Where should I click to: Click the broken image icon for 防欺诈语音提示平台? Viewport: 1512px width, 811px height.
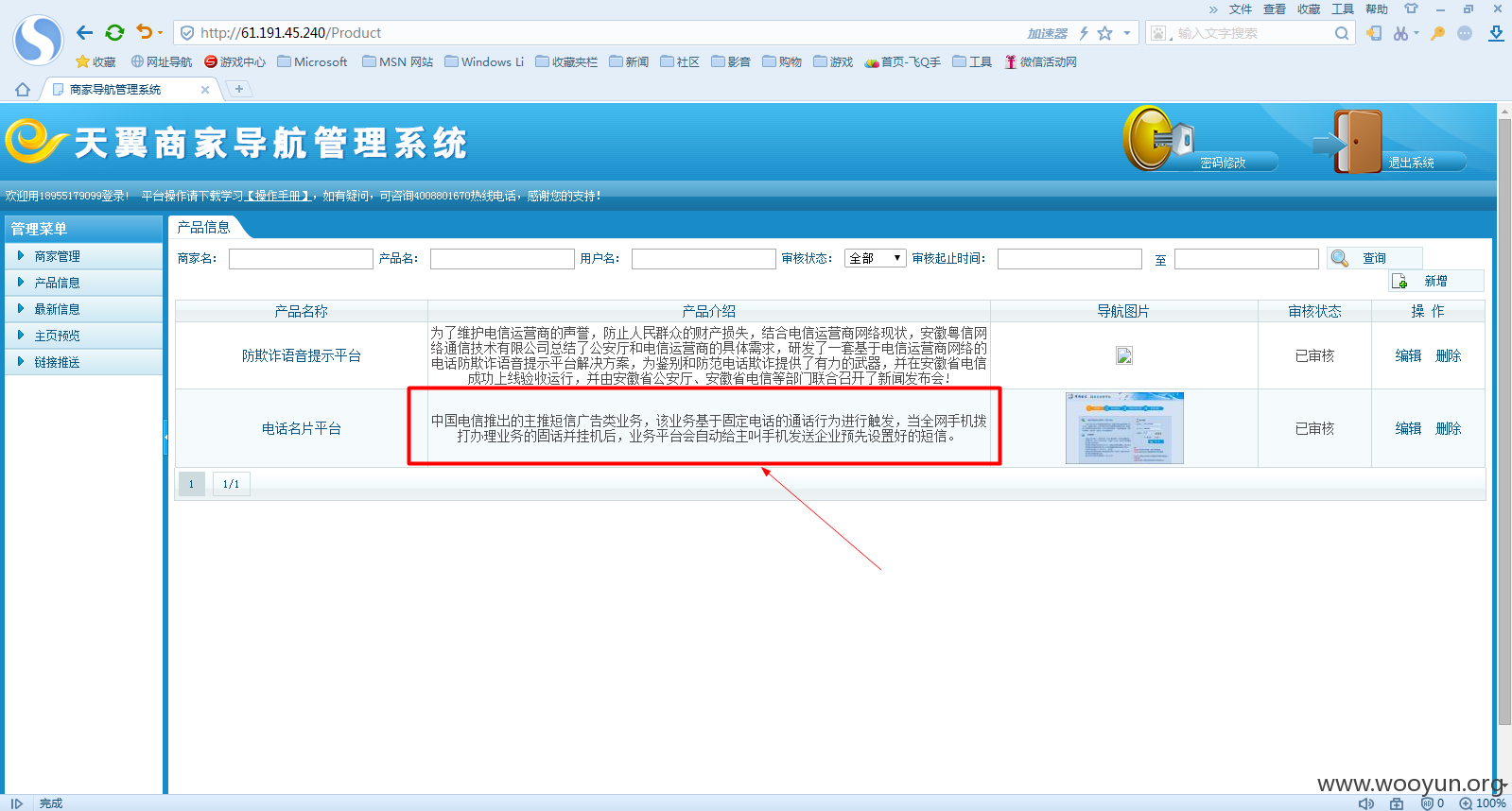point(1123,355)
